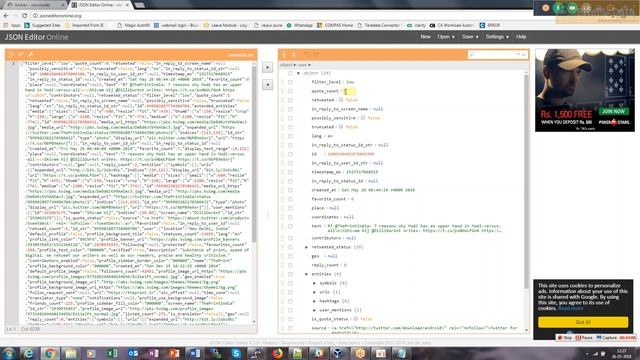Expand the urls array node
The height and width of the screenshot is (360, 640).
[x=314, y=292]
